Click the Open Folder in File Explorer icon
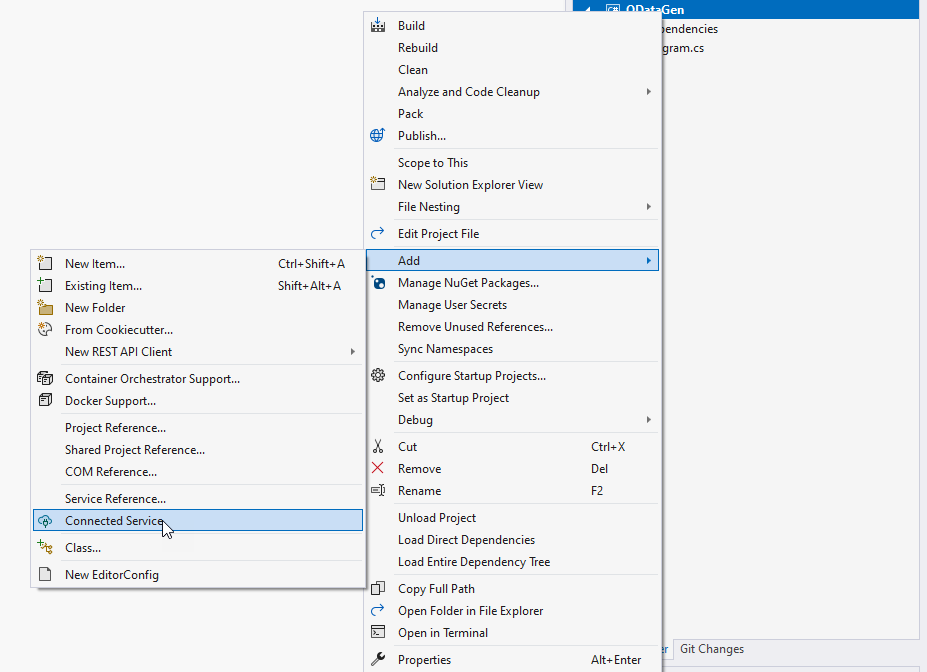This screenshot has height=672, width=927. tap(378, 610)
